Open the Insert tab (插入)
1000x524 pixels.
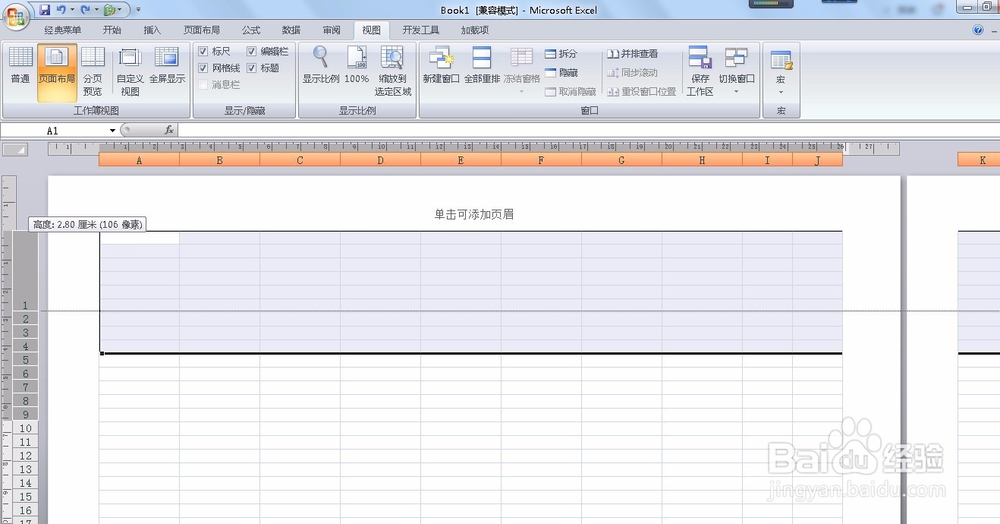pyautogui.click(x=152, y=30)
